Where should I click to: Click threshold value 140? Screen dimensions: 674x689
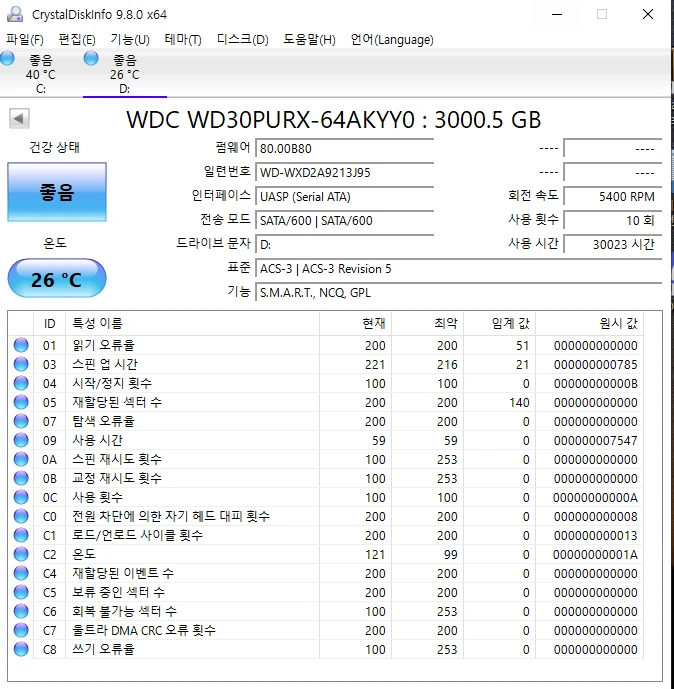pos(519,402)
